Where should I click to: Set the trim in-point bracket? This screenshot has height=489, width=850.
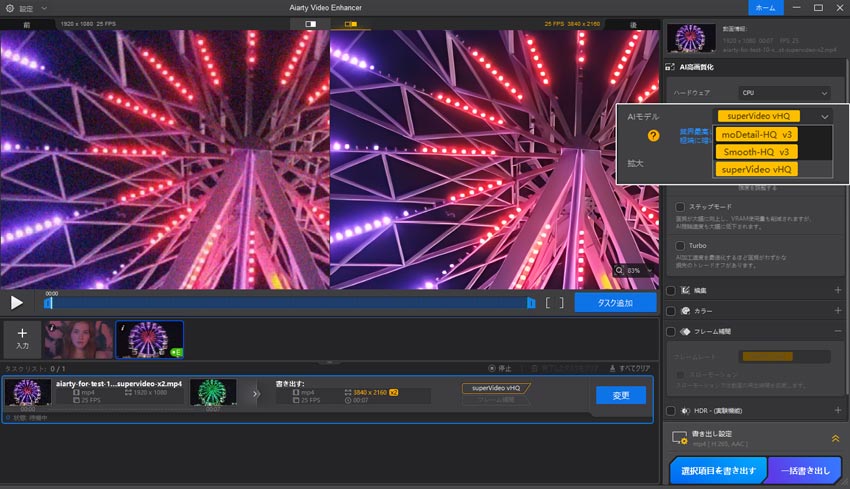click(x=548, y=303)
